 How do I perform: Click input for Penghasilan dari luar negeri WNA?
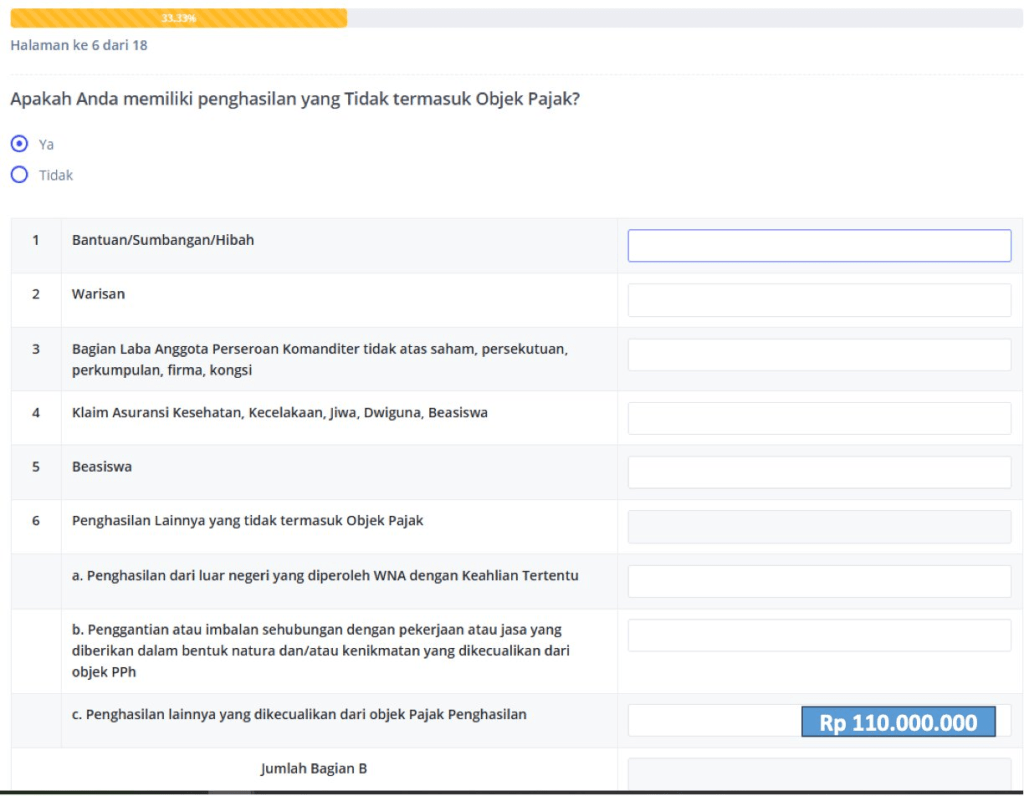coord(818,581)
